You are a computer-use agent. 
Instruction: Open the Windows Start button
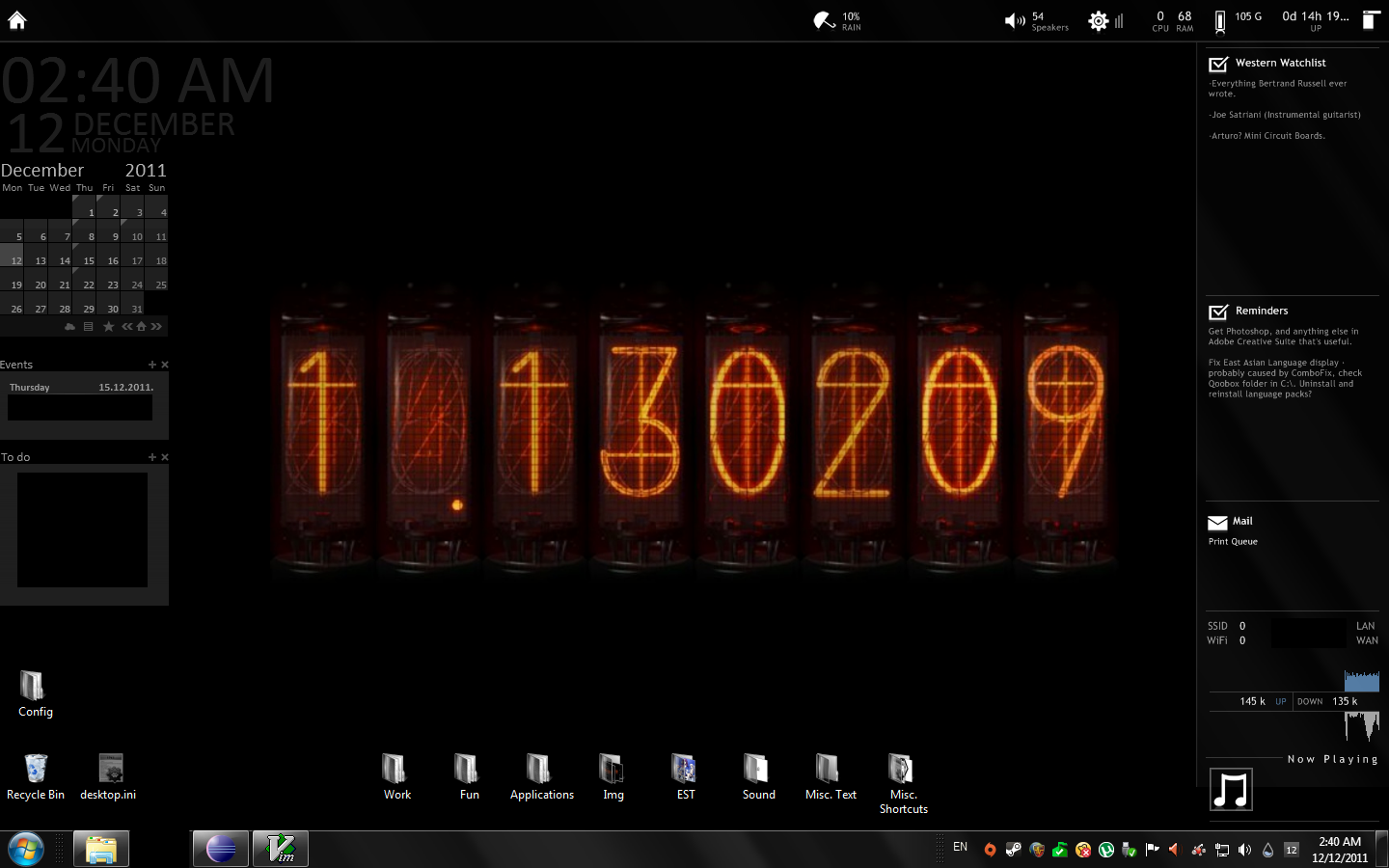26,850
